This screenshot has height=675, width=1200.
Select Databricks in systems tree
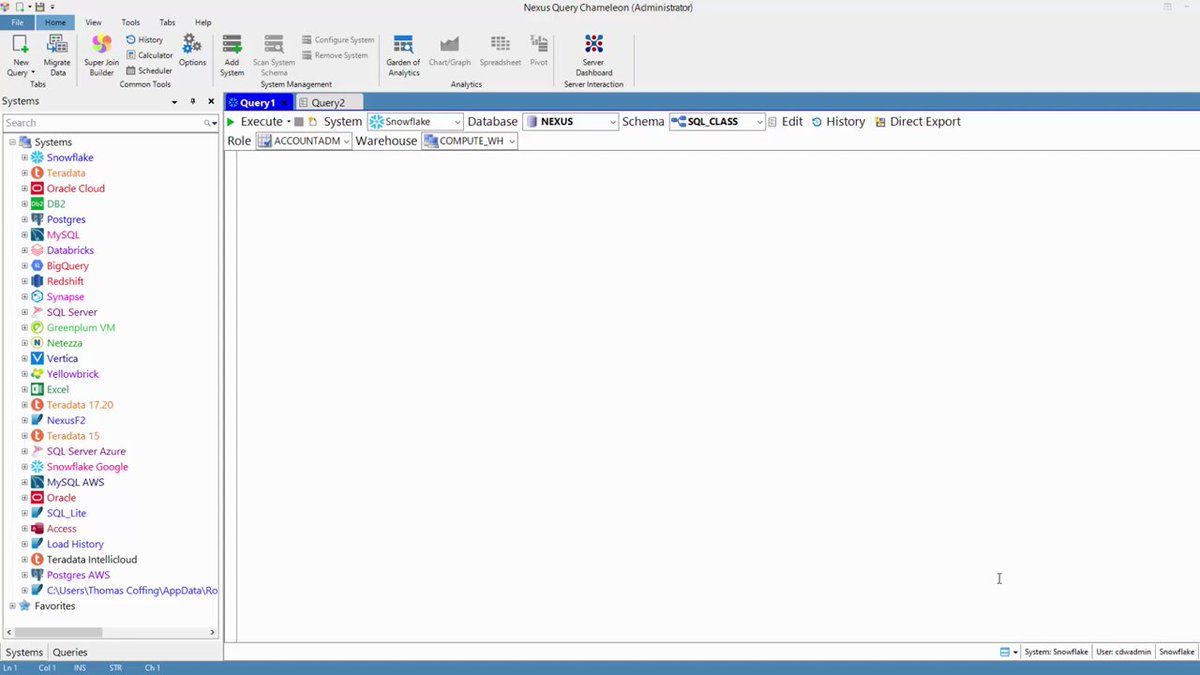70,250
